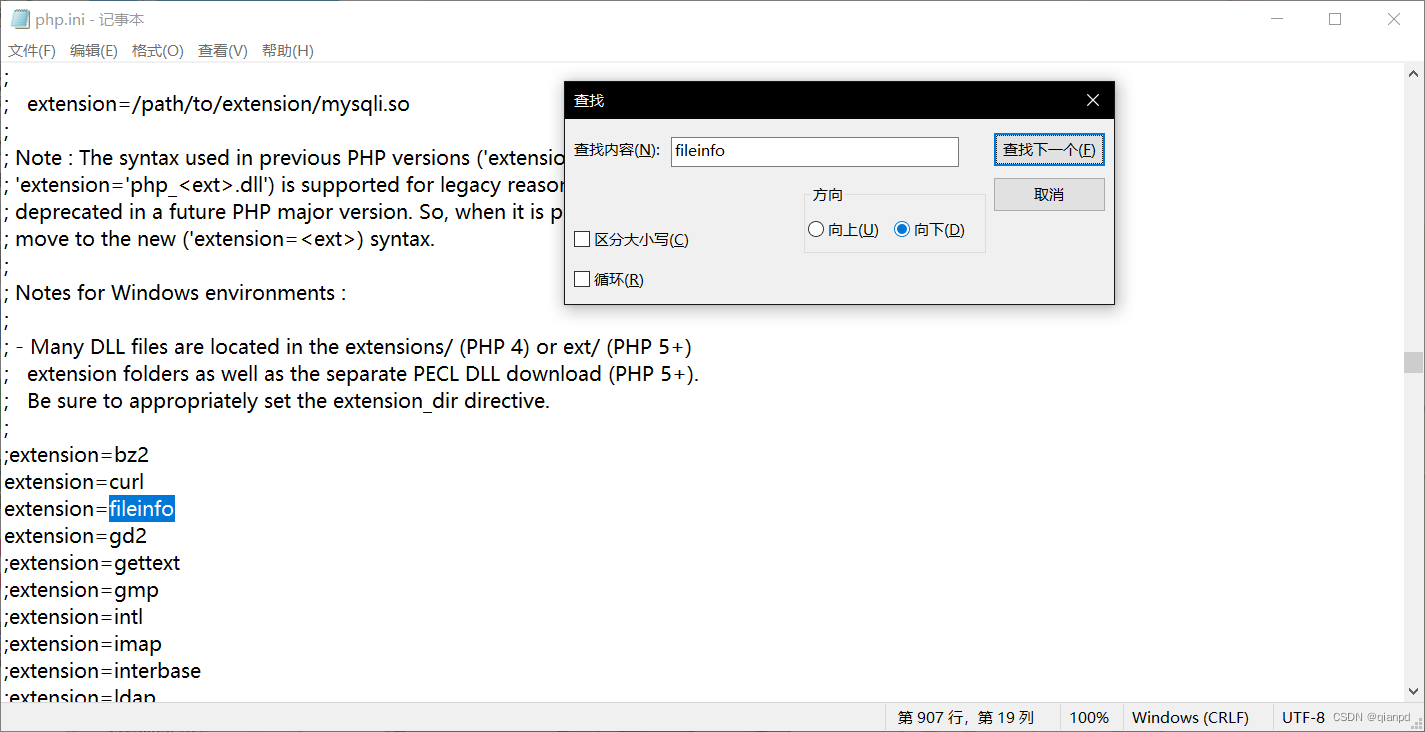Open the 文件(F) menu
This screenshot has width=1425, height=732.
31,50
